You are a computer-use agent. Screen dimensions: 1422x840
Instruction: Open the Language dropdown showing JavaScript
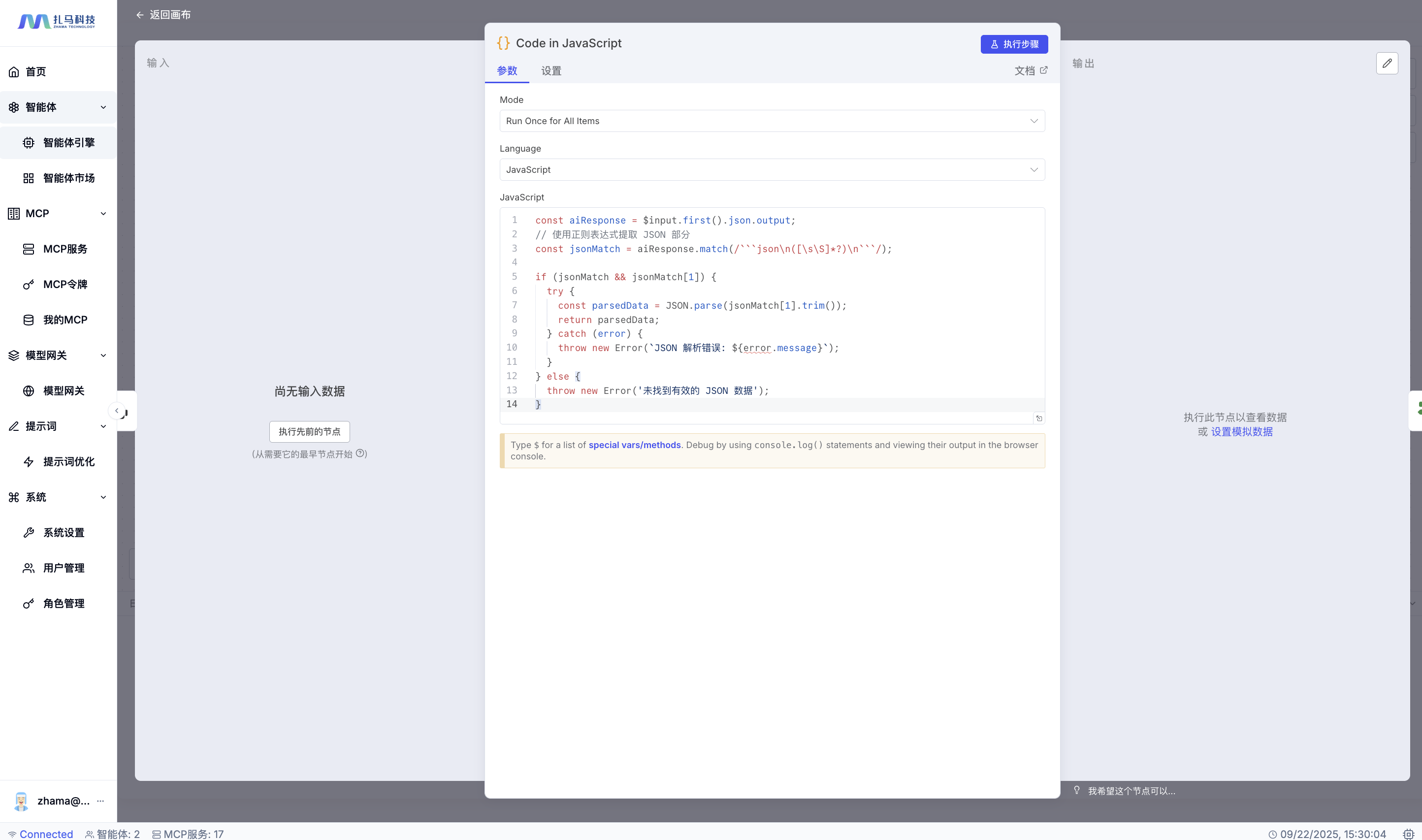[x=772, y=170]
